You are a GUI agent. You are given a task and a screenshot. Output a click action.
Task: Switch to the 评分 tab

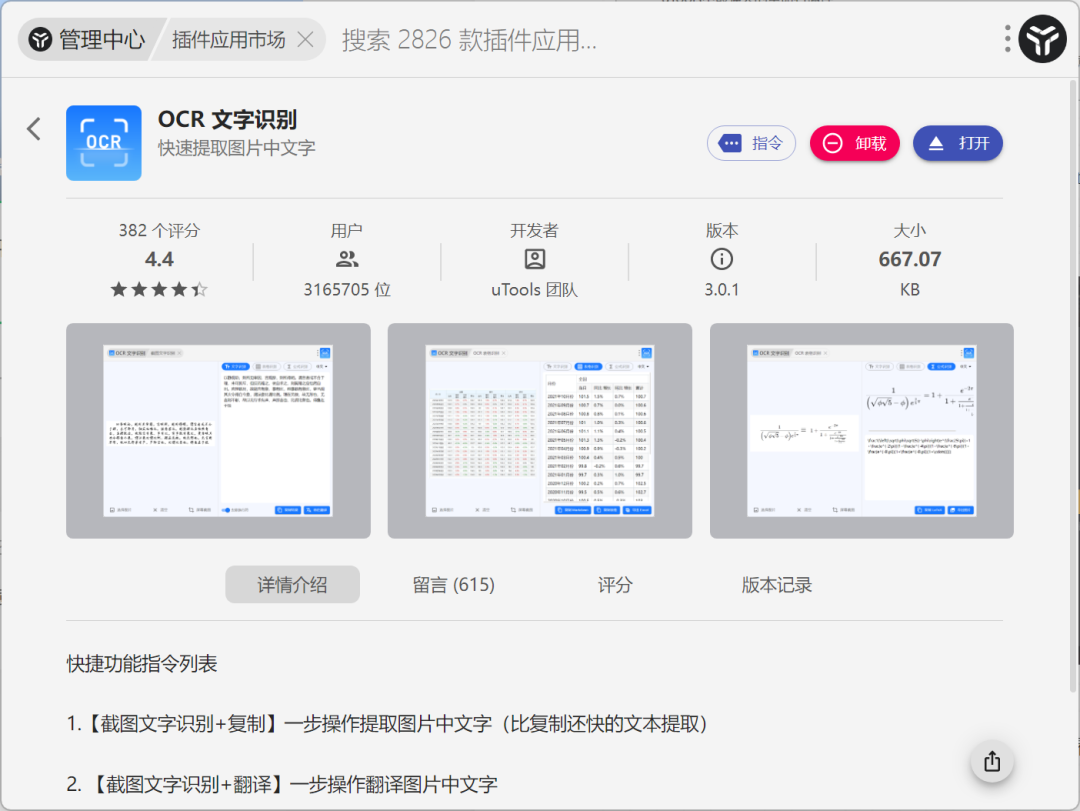coord(614,584)
